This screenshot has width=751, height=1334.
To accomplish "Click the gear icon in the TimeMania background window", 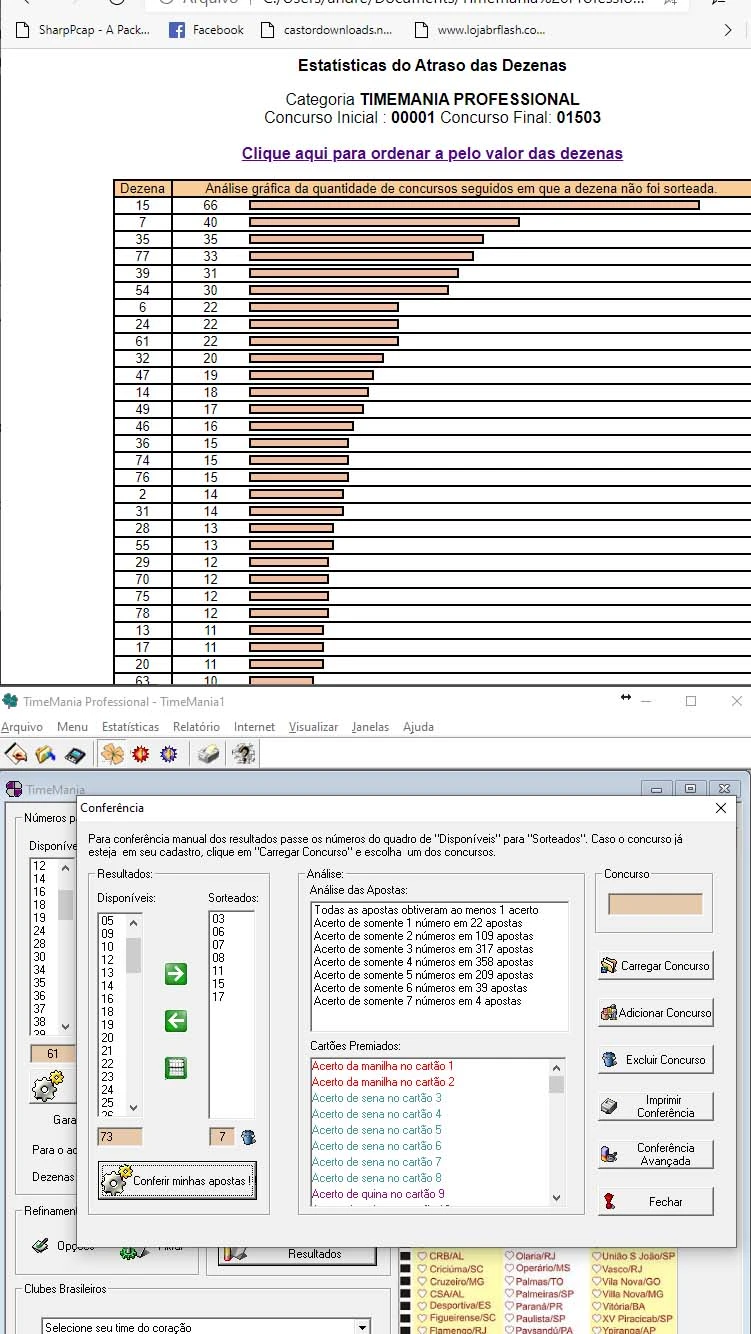I will point(47,1087).
